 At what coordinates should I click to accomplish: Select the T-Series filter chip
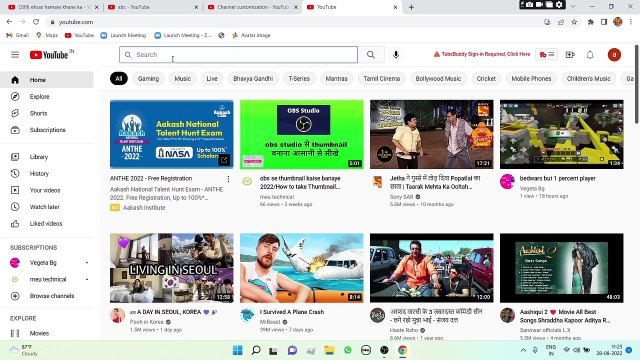coord(299,78)
